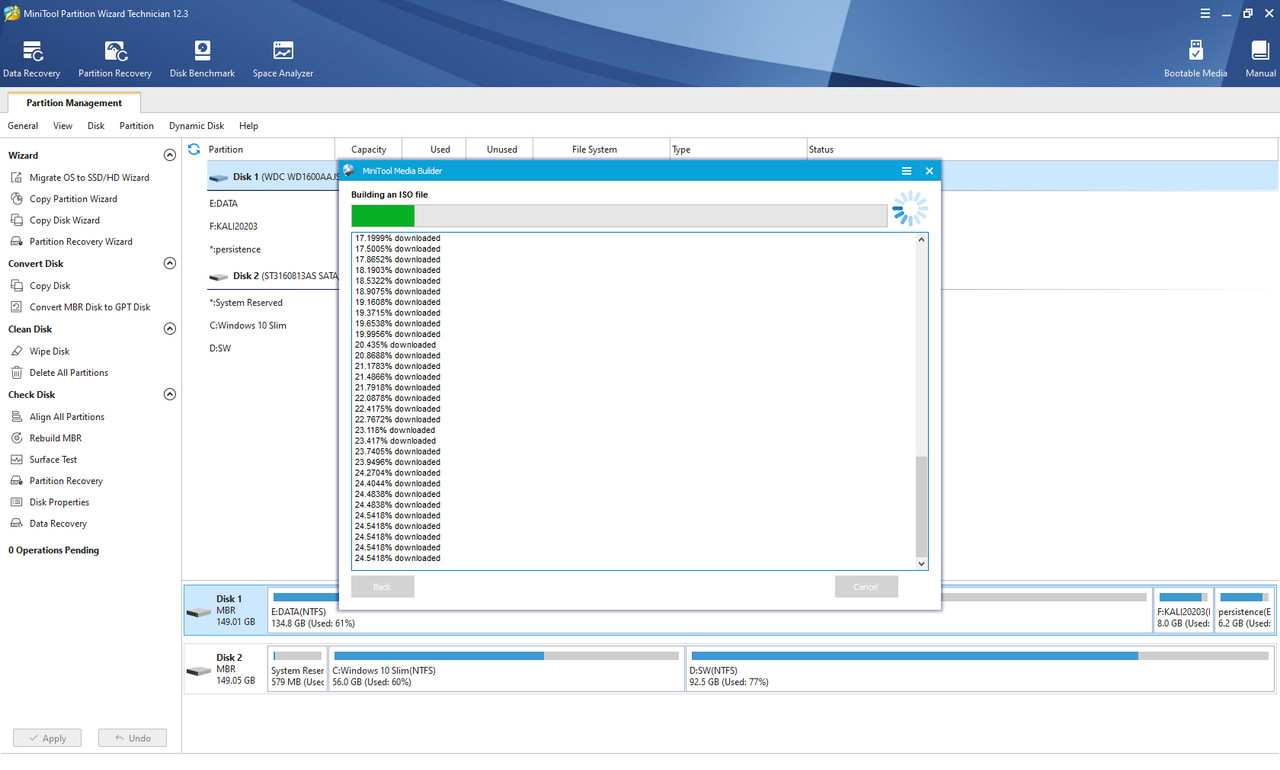Screen dimensions: 1280x770
Task: Choose Rebuild MBR
Action: point(55,438)
